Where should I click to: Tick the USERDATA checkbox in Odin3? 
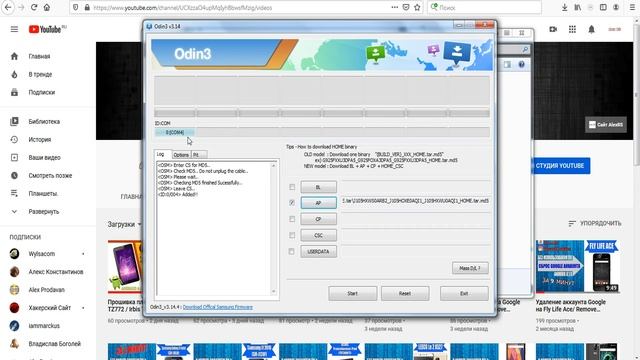(292, 251)
